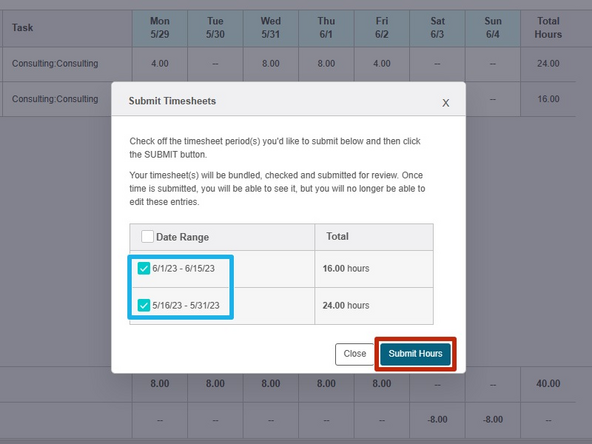592x444 pixels.
Task: Click the 'Check off the timesheet period(s)' instruction text
Action: tap(275, 148)
